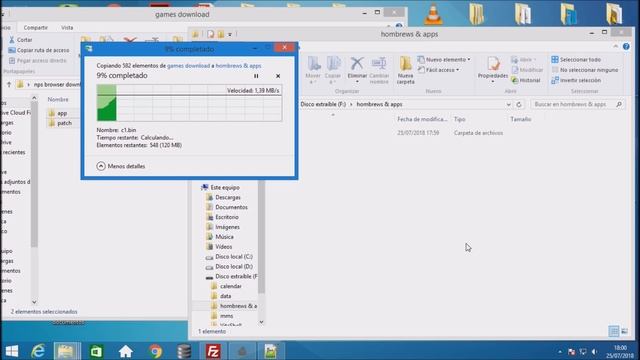Click Cortar in games download ribbon
Image resolution: width=640 pixels, height=360 pixels.
(21, 40)
